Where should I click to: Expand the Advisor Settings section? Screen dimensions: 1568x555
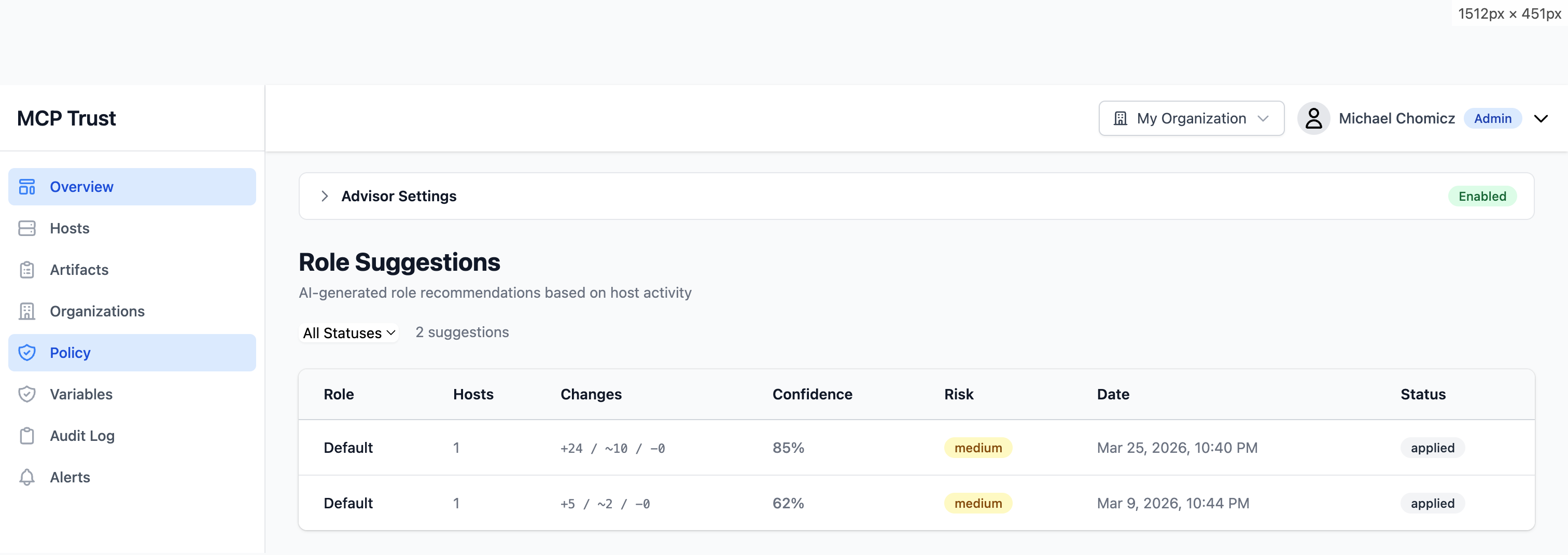325,196
